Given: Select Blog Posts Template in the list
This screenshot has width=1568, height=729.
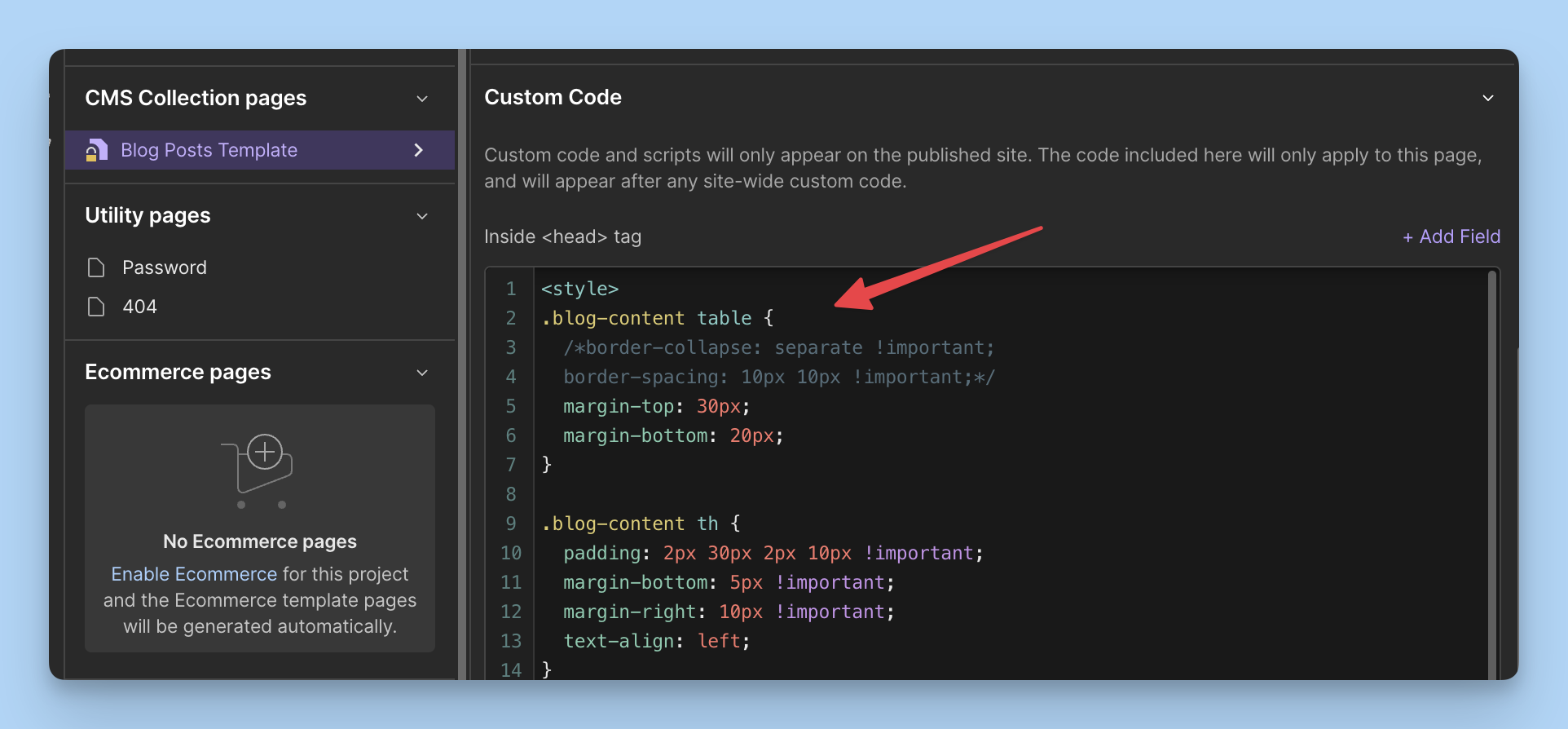Looking at the screenshot, I should [209, 150].
